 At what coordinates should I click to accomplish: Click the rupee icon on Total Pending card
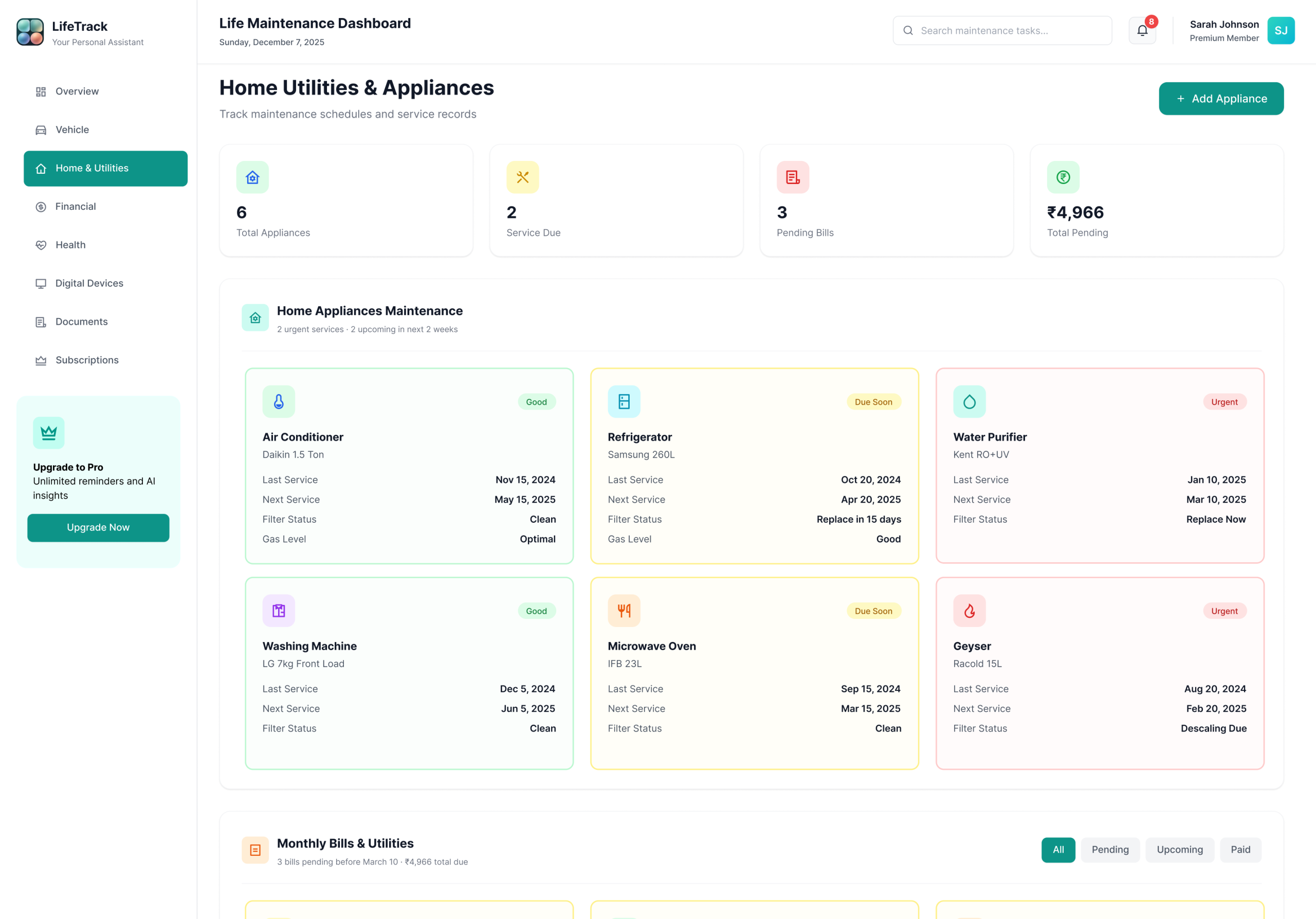pyautogui.click(x=1063, y=177)
